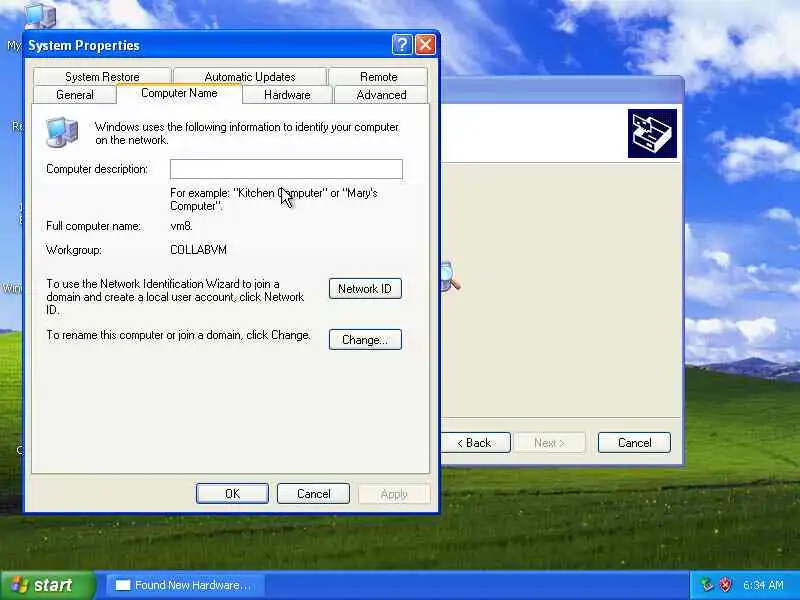Open the Start menu
800x600 pixels.
coord(47,585)
